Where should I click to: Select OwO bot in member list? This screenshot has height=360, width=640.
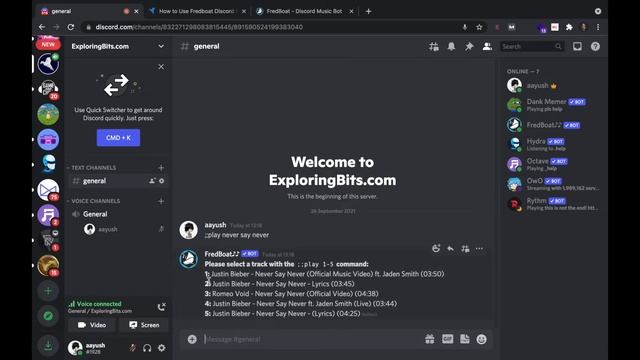553,184
